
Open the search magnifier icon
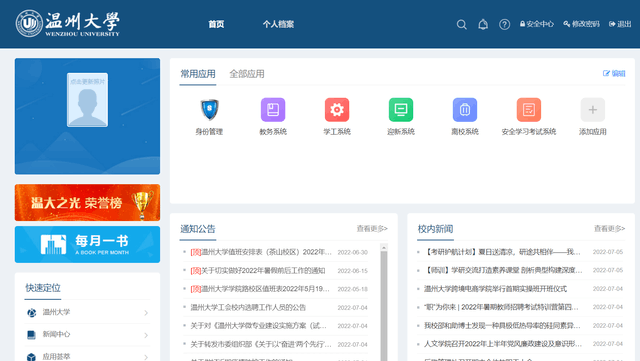point(462,25)
